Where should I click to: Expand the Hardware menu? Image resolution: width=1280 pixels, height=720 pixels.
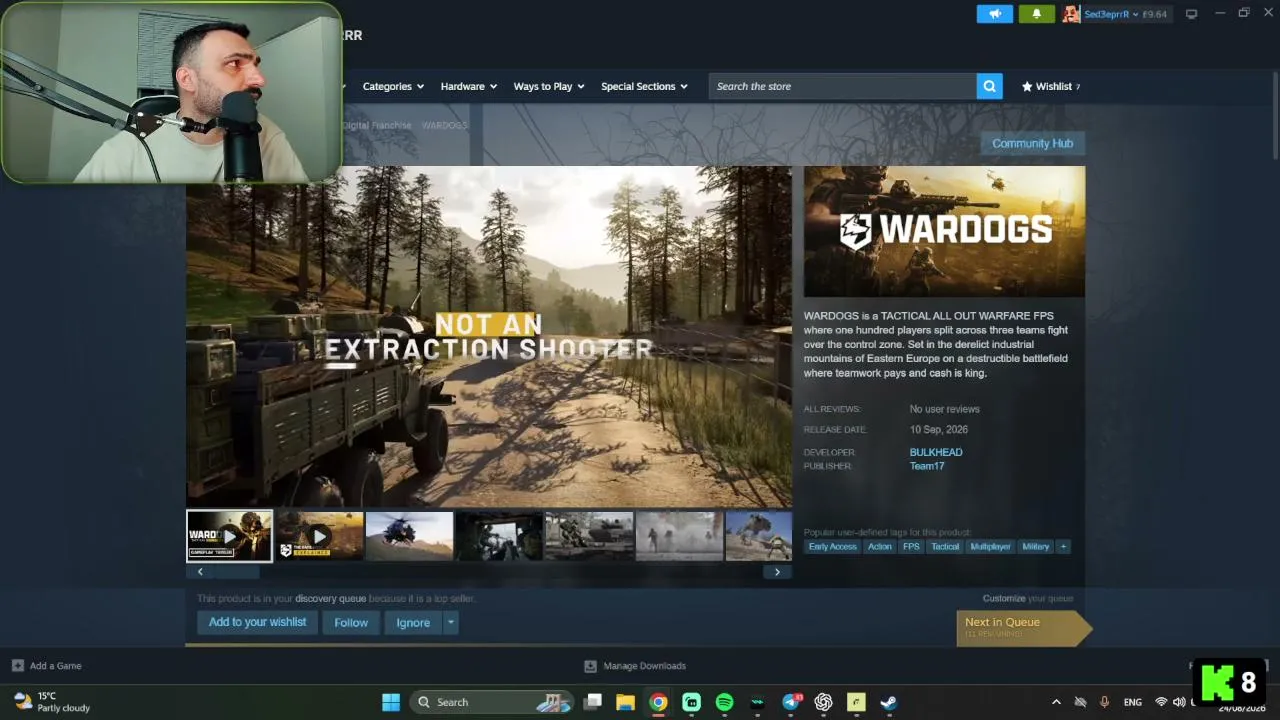[x=469, y=86]
